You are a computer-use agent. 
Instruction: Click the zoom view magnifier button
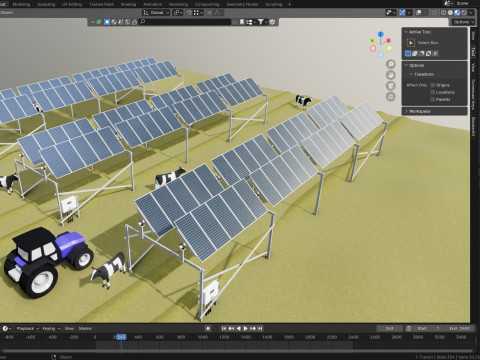pos(391,64)
